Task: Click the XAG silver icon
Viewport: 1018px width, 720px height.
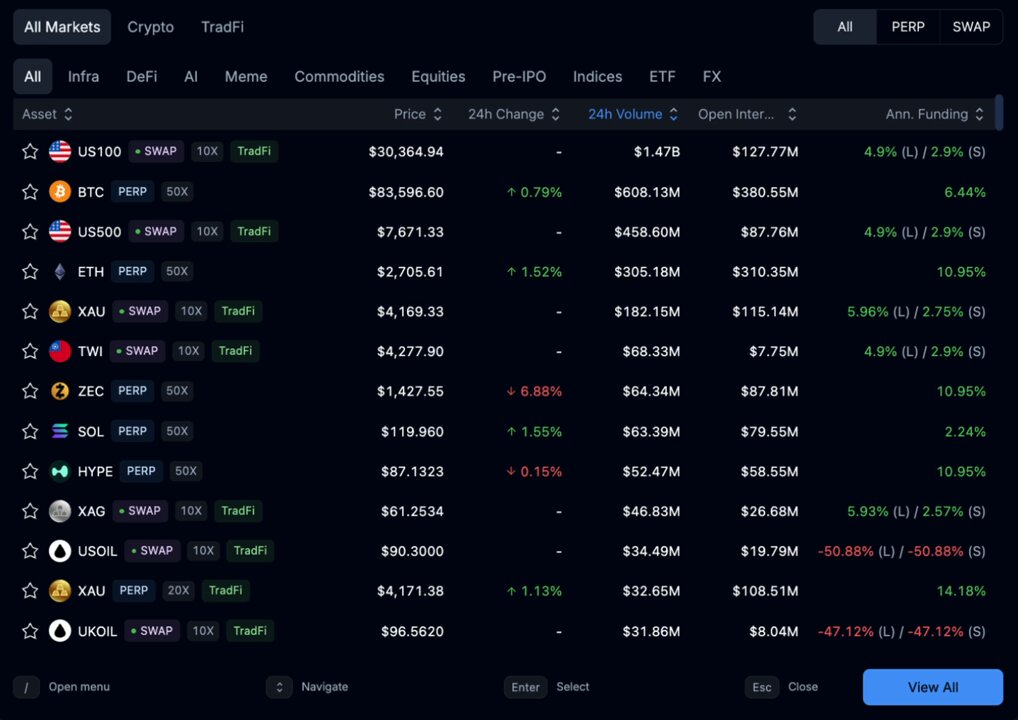Action: (x=60, y=511)
